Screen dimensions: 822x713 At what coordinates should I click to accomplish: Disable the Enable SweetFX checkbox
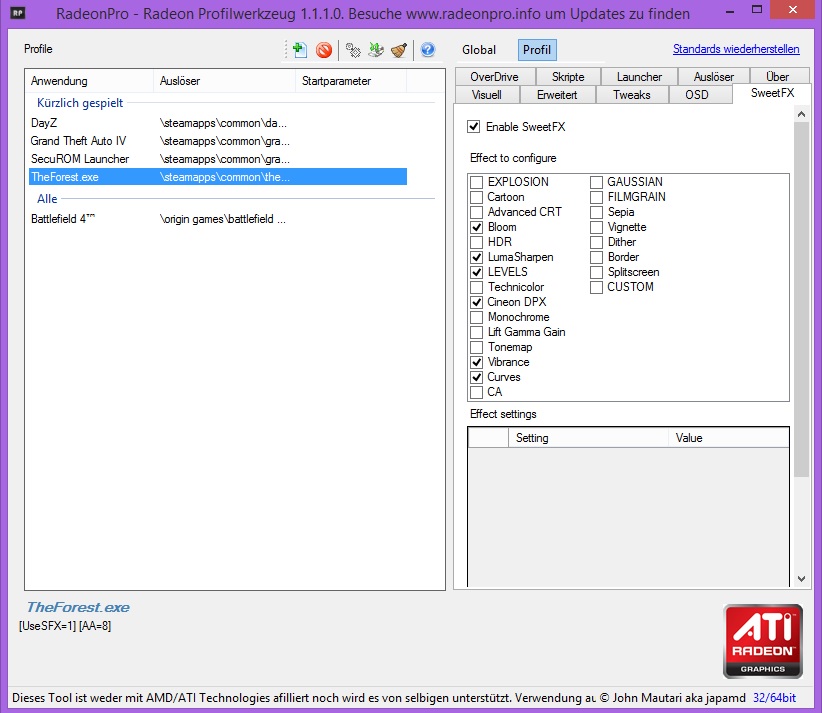[474, 127]
